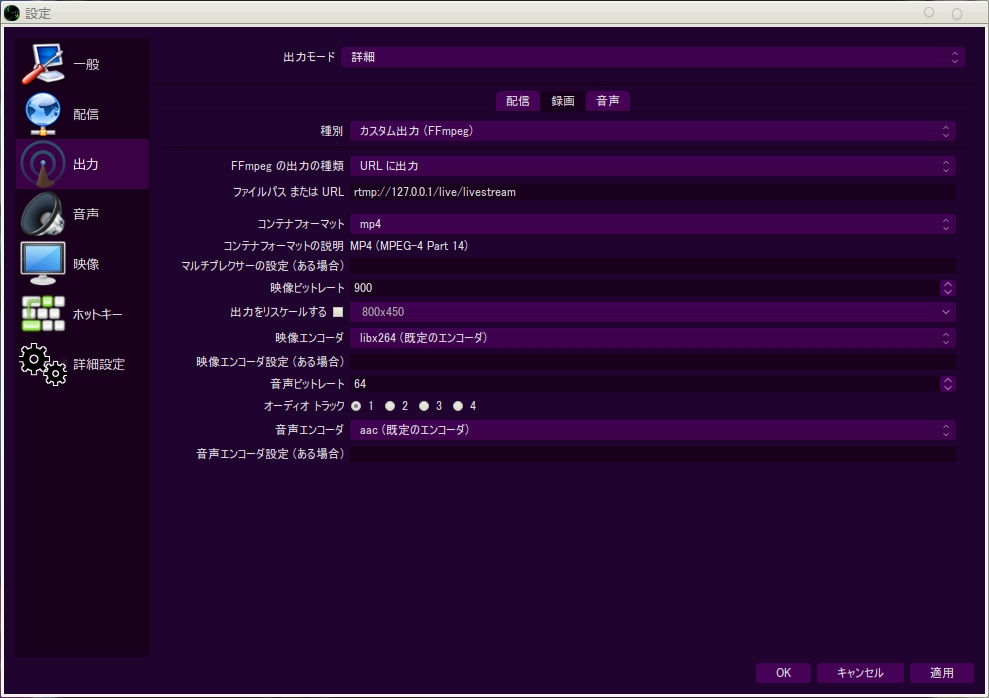Switch to the 録画 tab
The height and width of the screenshot is (698, 989).
[x=563, y=101]
